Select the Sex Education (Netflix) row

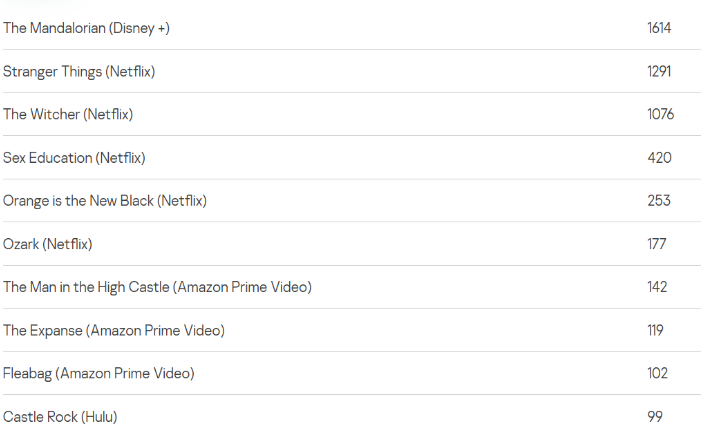74,157
